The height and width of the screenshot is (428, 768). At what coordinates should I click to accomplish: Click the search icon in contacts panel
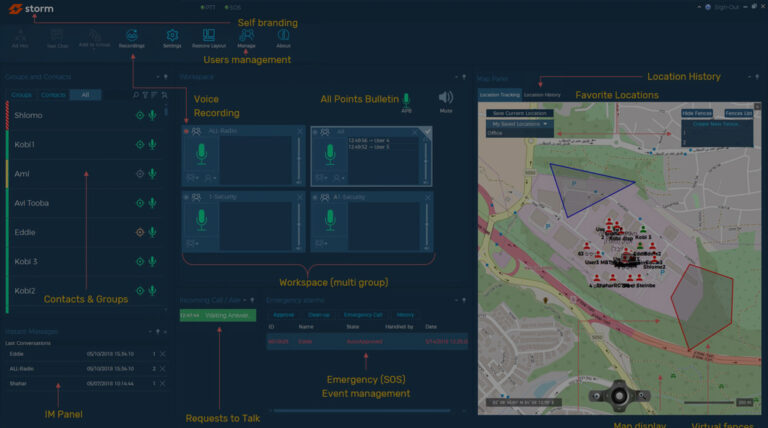136,95
